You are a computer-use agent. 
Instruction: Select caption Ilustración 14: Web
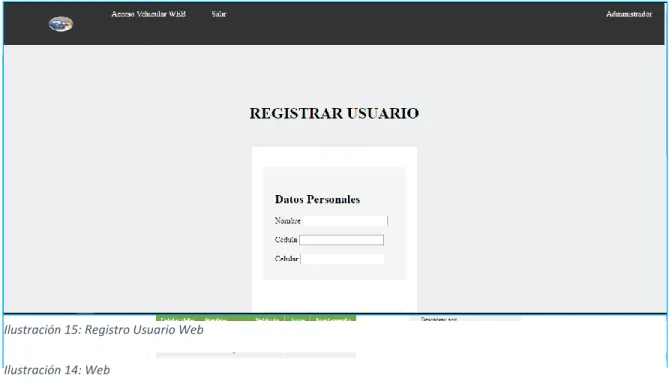point(57,370)
